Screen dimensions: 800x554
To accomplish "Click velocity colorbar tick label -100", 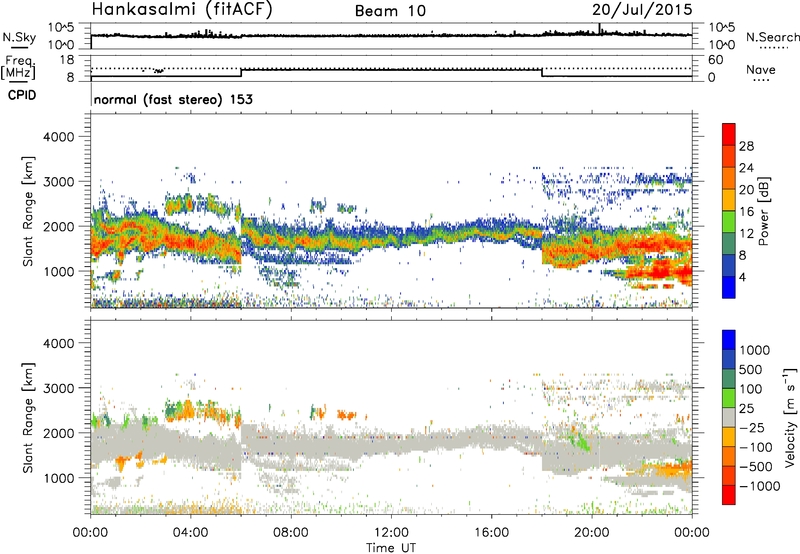I will click(756, 447).
